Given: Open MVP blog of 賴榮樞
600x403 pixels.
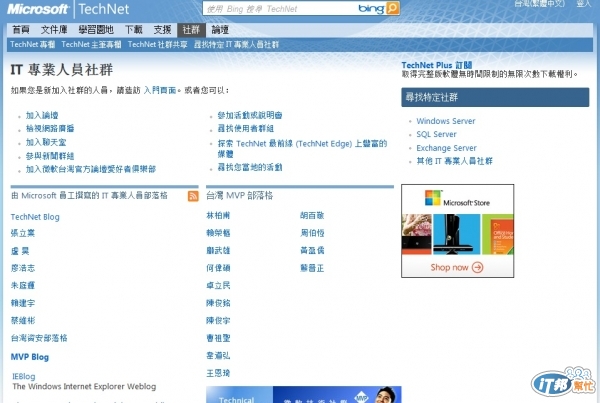Looking at the screenshot, I should pos(218,233).
